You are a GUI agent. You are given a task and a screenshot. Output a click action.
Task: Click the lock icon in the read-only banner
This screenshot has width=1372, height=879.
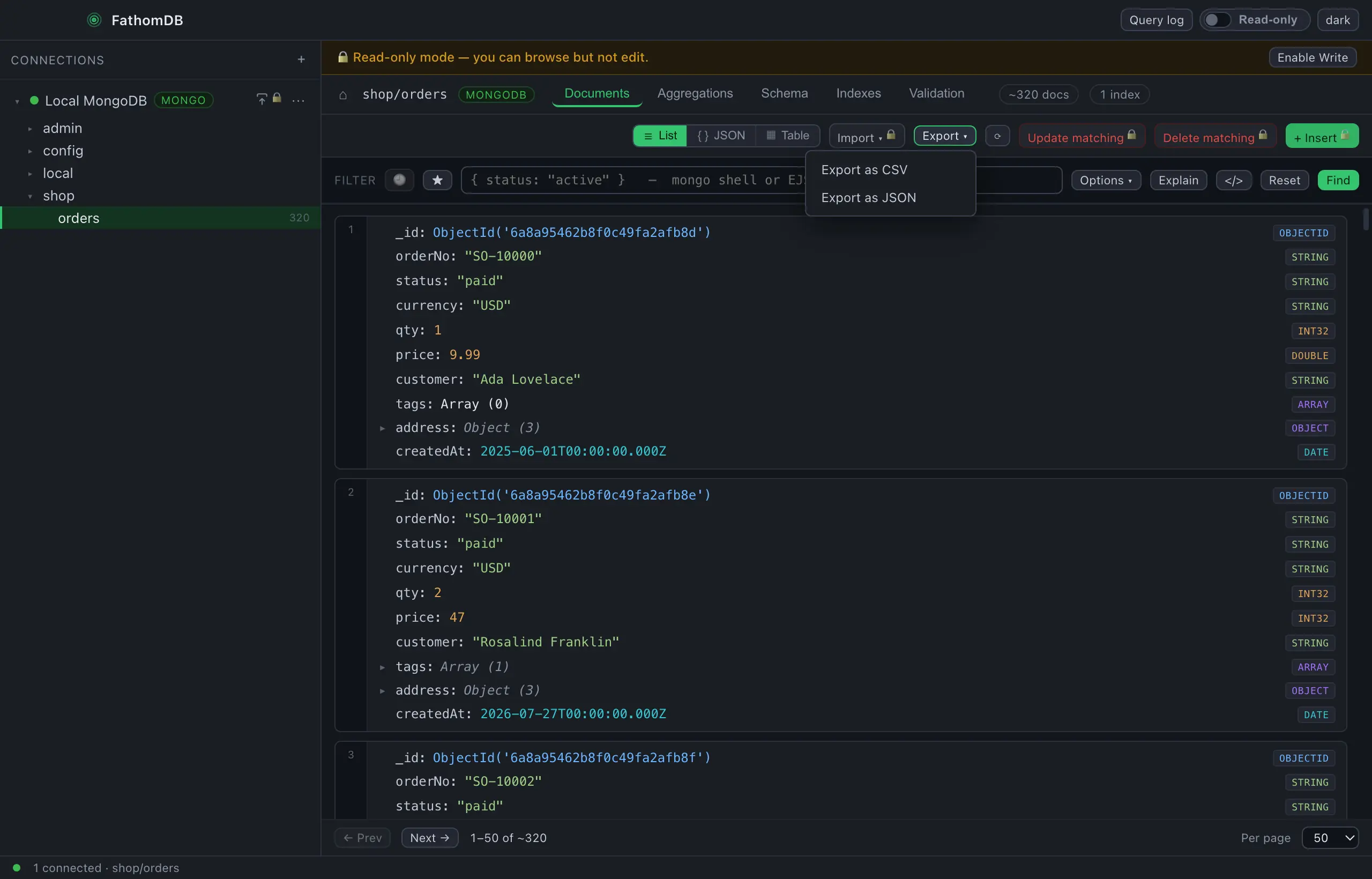pos(342,57)
